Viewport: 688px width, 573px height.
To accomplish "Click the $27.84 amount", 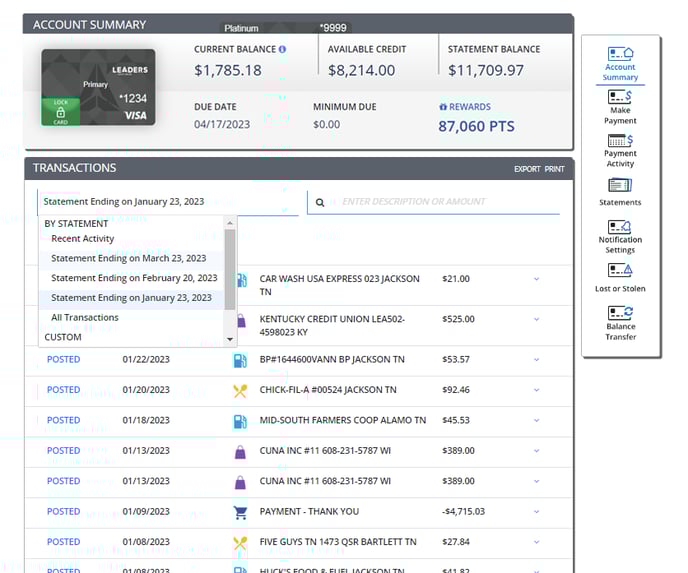I will (x=456, y=542).
